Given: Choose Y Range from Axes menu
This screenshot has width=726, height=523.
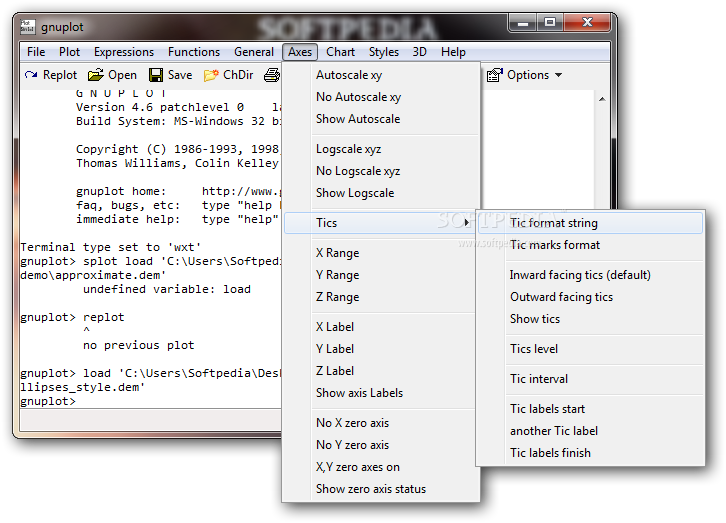Looking at the screenshot, I should coord(381,275).
